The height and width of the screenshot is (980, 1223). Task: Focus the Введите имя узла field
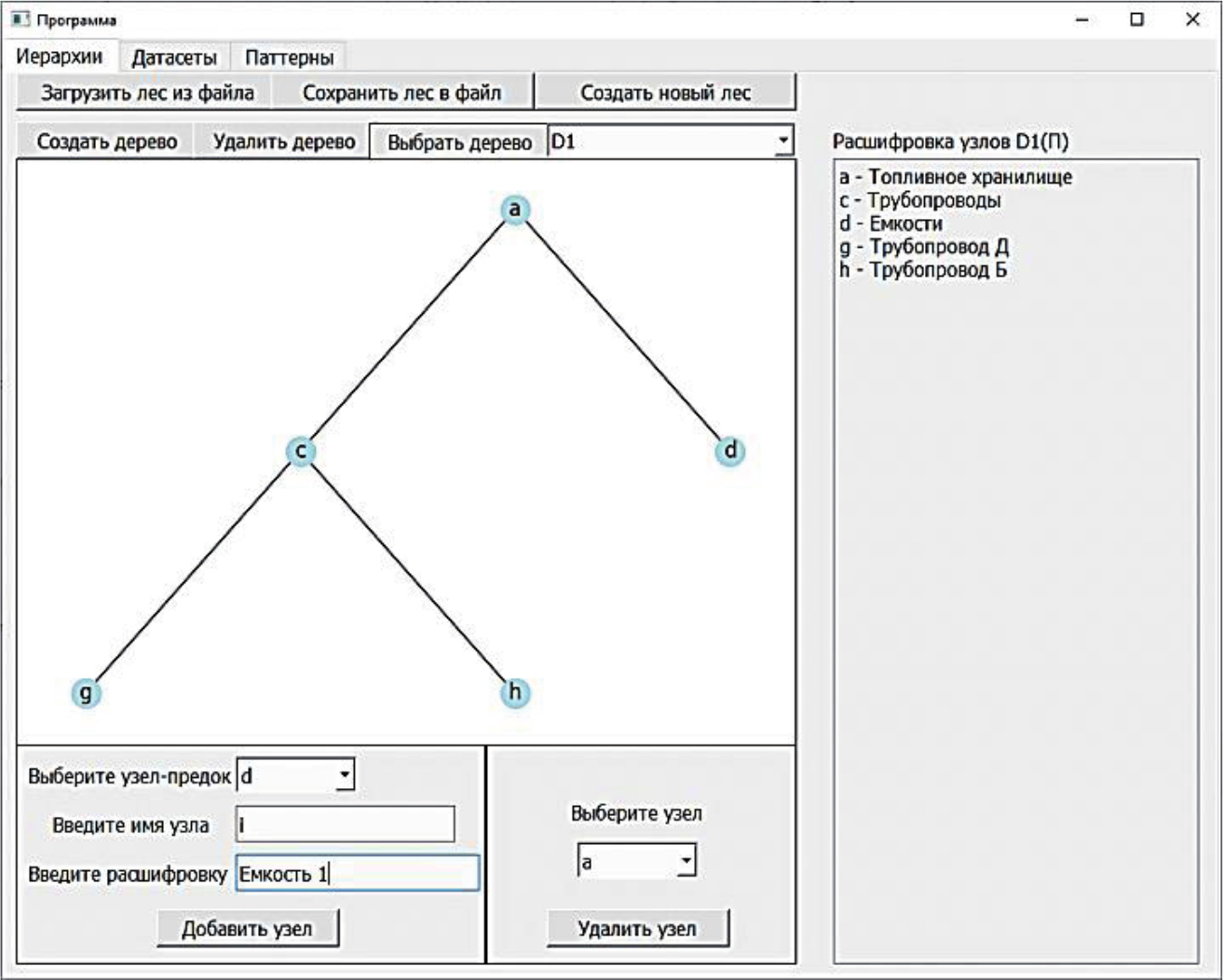tap(346, 825)
